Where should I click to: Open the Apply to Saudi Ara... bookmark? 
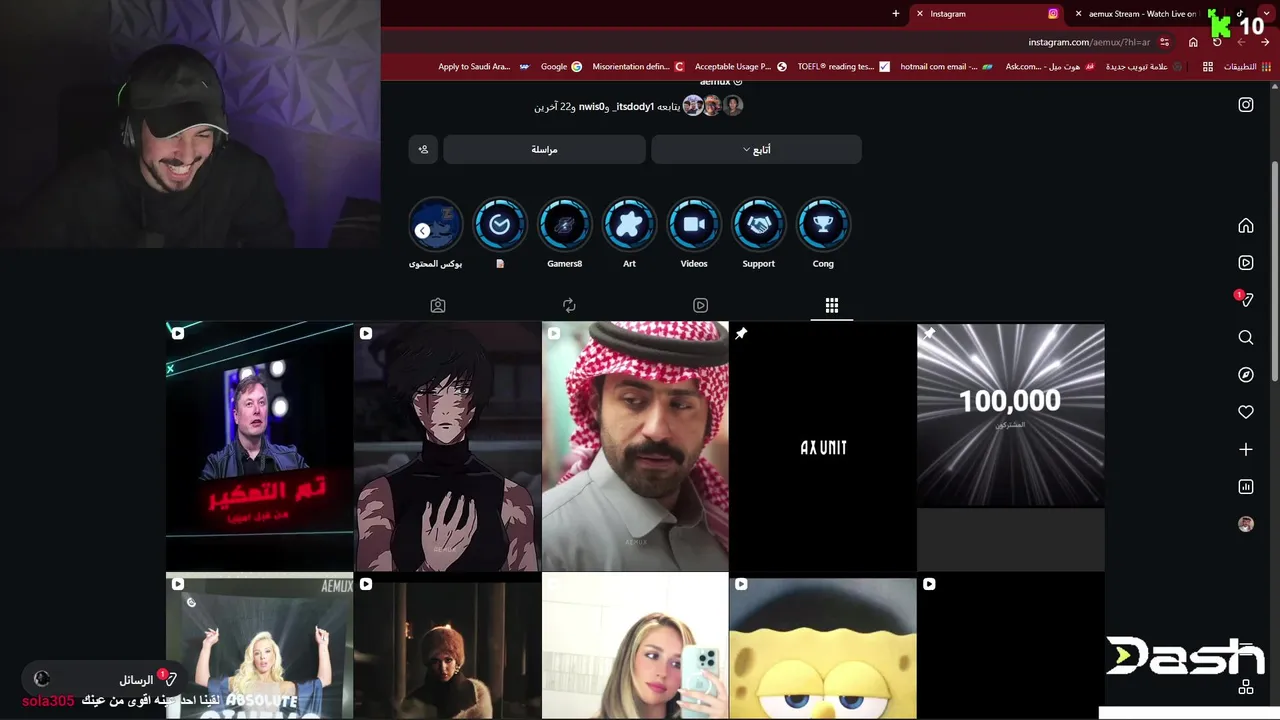click(x=484, y=67)
